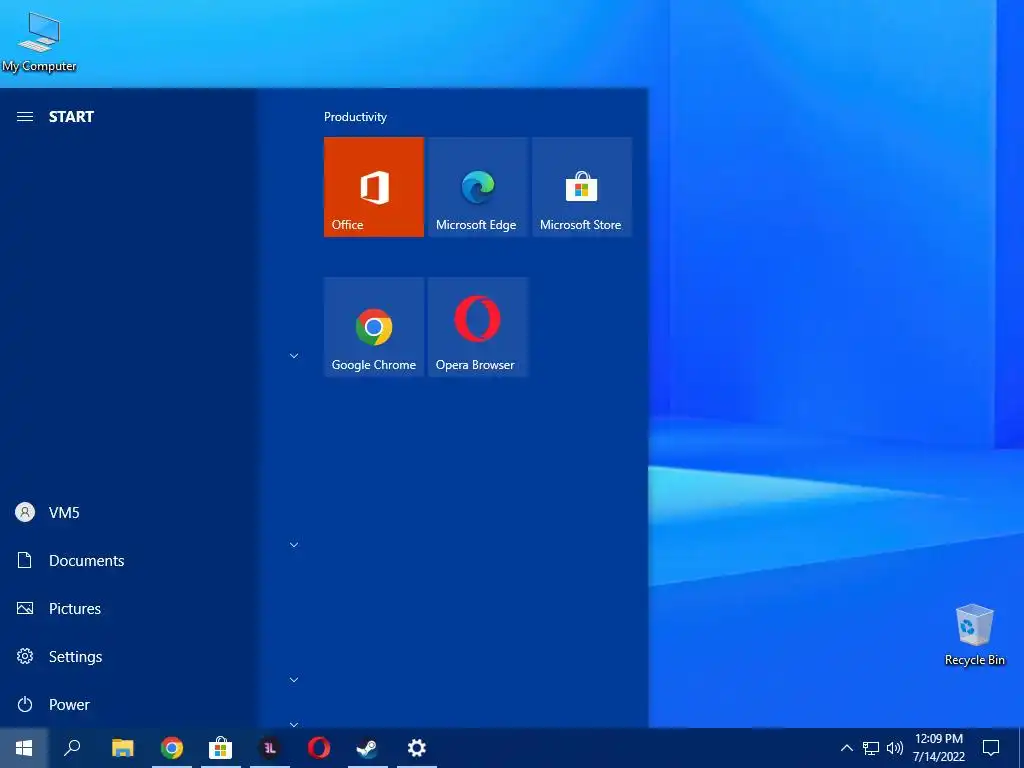Click the START label at top
The width and height of the screenshot is (1024, 768).
coord(71,117)
